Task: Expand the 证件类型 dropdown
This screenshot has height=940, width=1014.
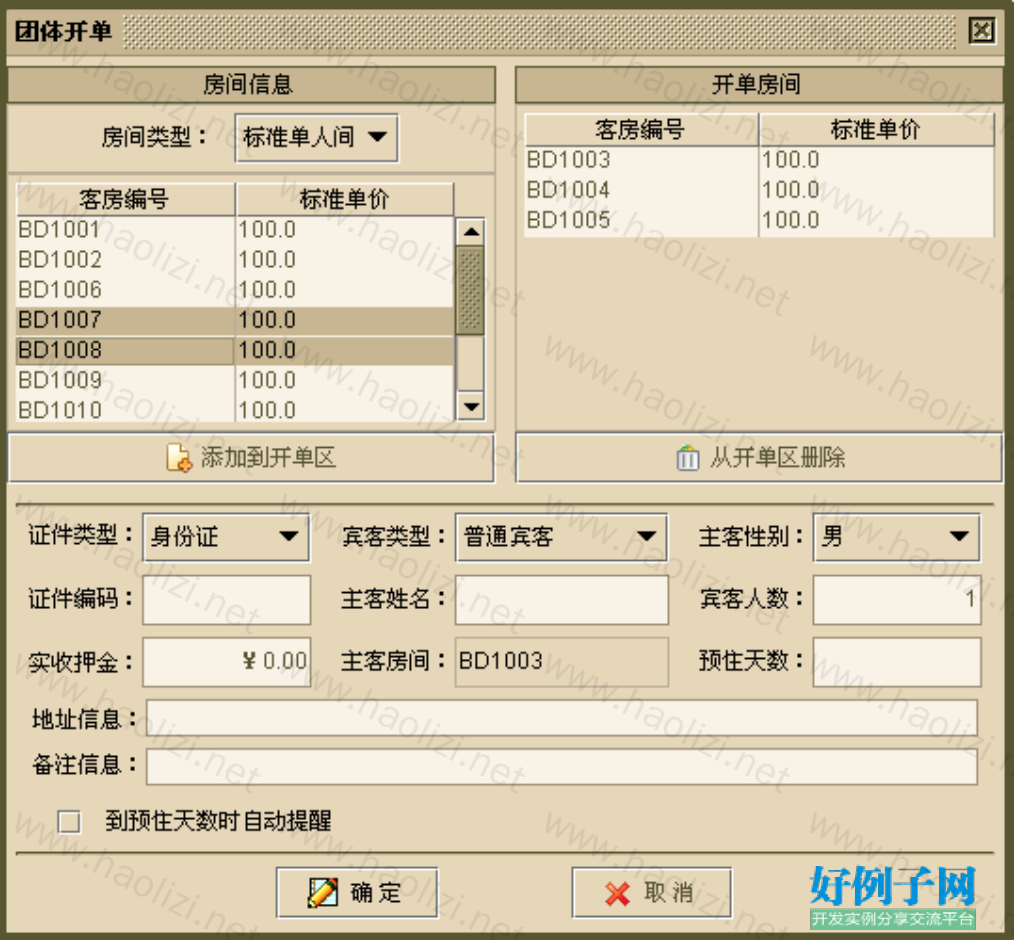Action: coord(226,537)
